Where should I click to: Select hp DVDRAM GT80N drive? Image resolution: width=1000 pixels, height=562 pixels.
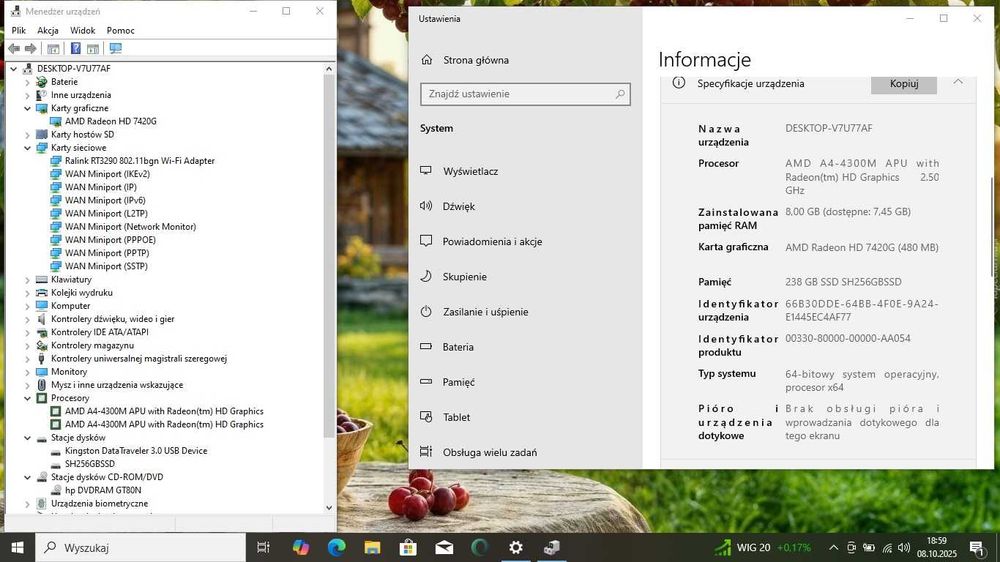coord(103,490)
